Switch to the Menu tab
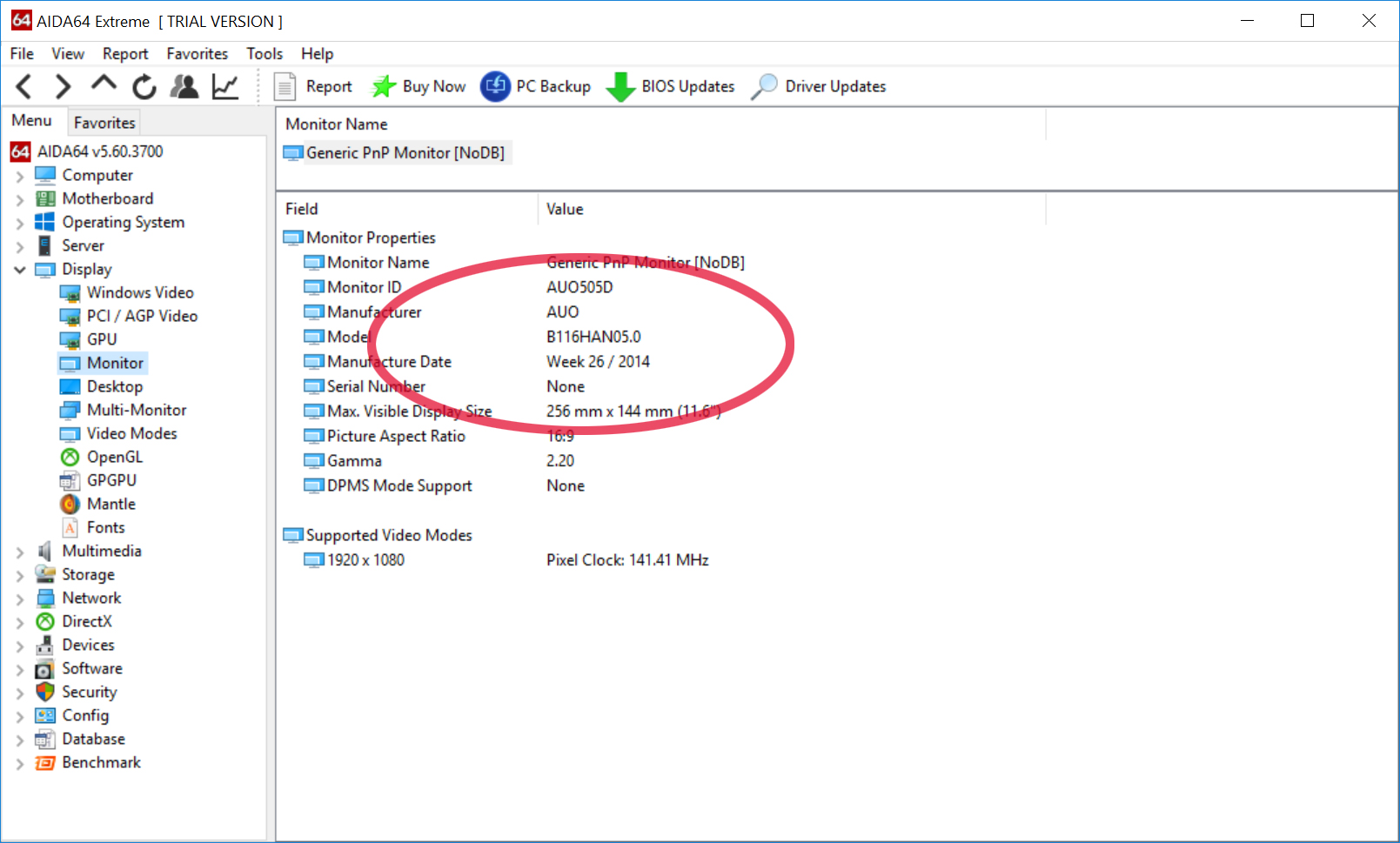The height and width of the screenshot is (843, 1400). (32, 121)
